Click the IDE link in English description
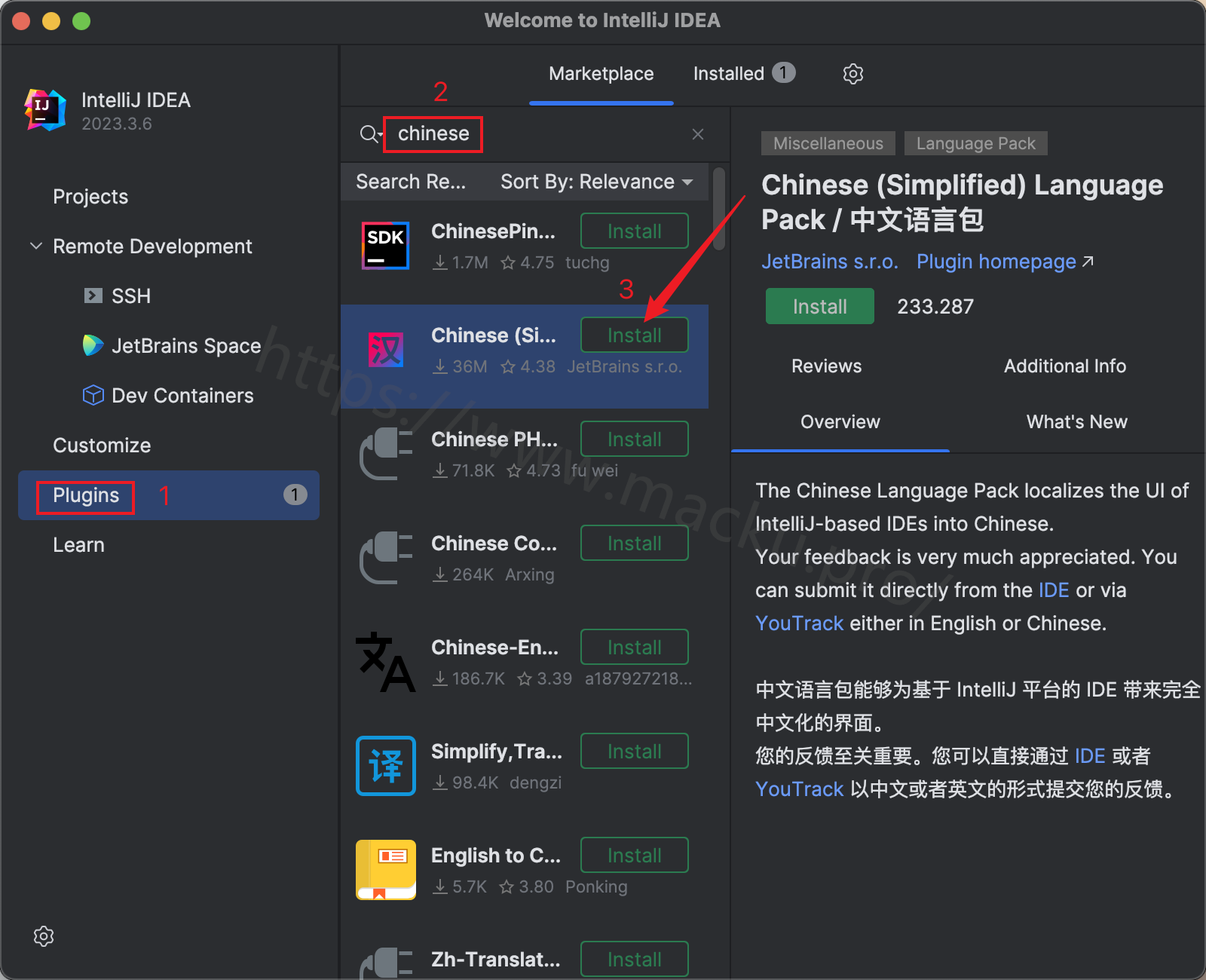 pyautogui.click(x=1053, y=590)
